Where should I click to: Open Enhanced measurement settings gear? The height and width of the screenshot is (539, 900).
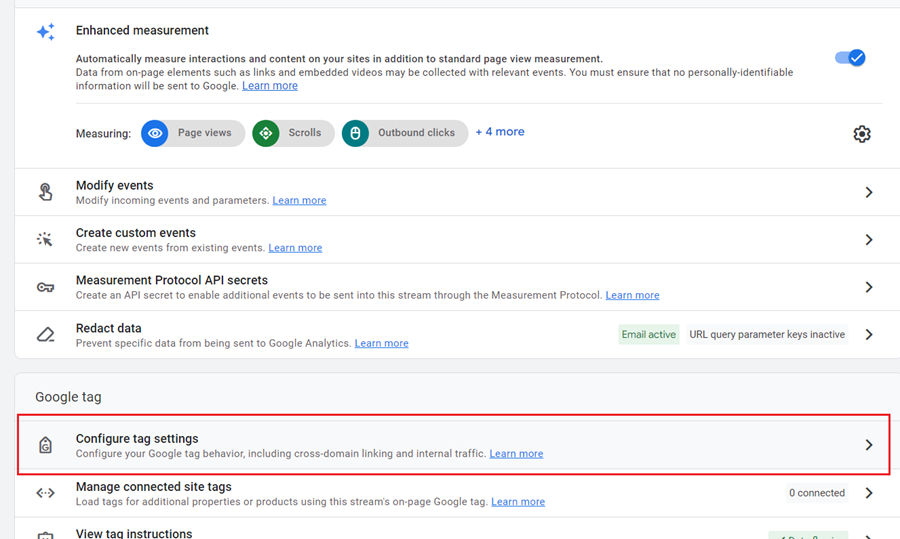(862, 134)
